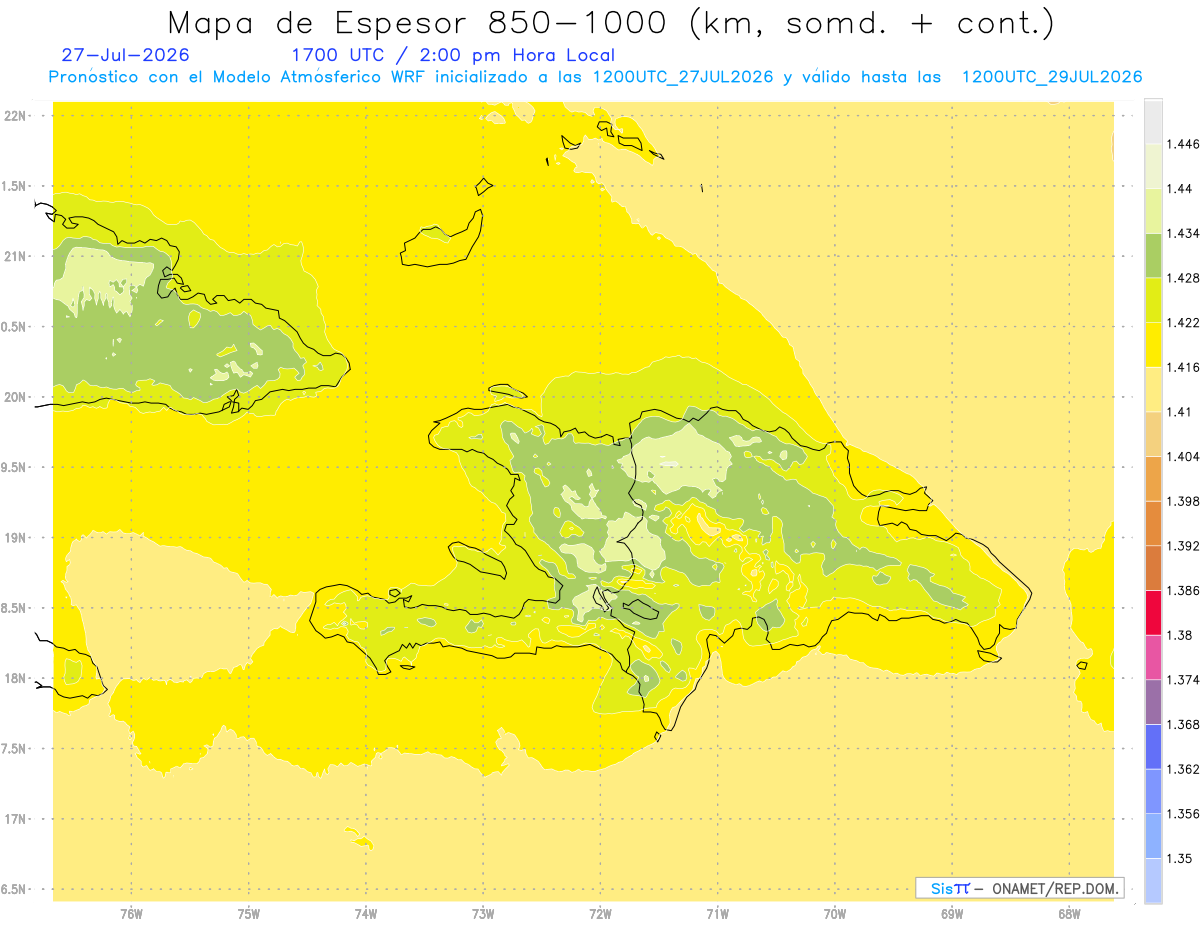Click the longitude label '69W'
The height and width of the screenshot is (927, 1200).
(x=952, y=914)
